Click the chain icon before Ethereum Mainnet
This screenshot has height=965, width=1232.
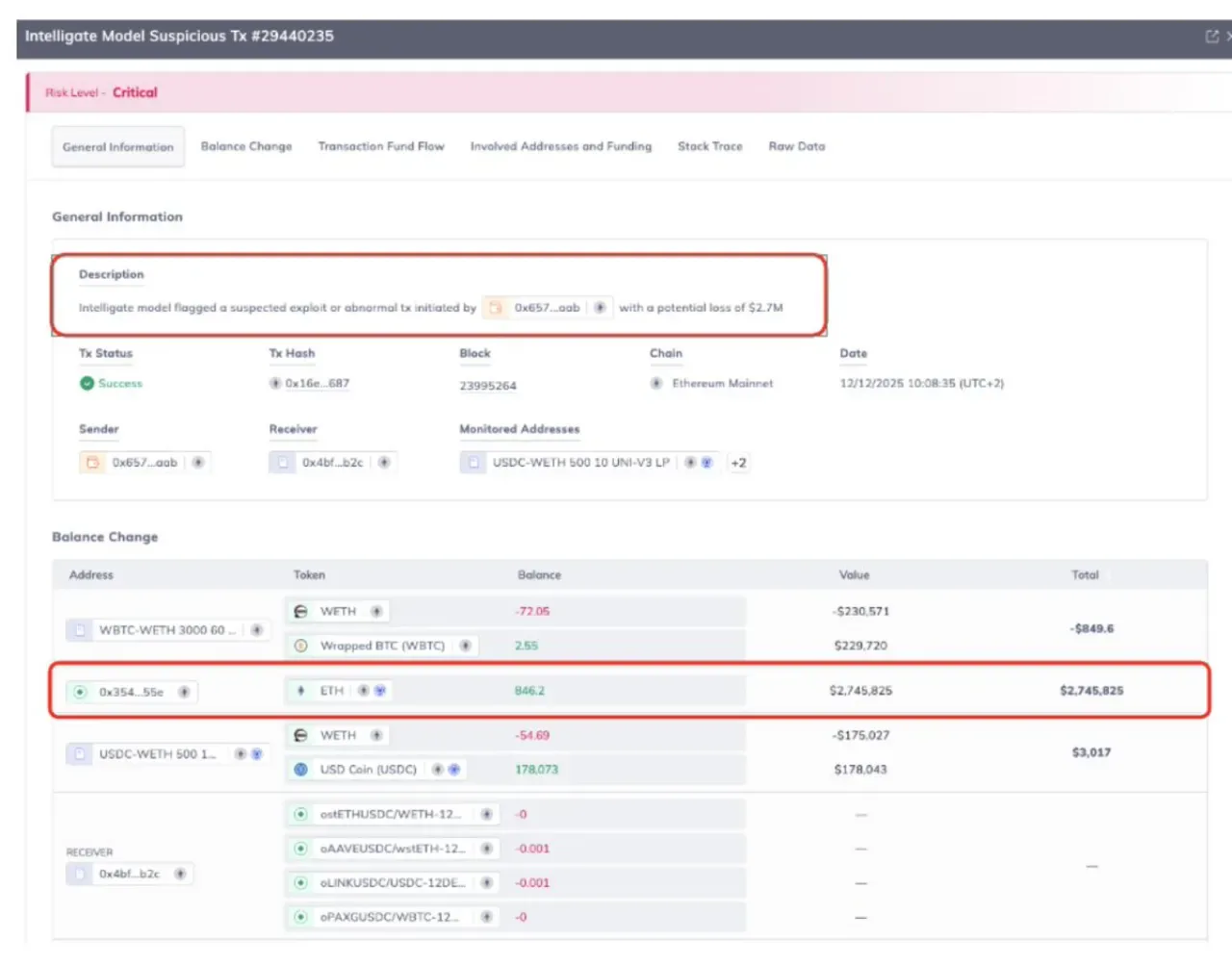pyautogui.click(x=656, y=383)
